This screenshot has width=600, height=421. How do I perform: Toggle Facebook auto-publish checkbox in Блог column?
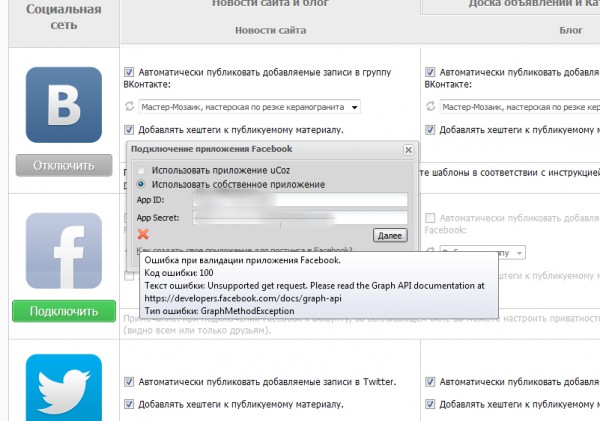(x=430, y=218)
